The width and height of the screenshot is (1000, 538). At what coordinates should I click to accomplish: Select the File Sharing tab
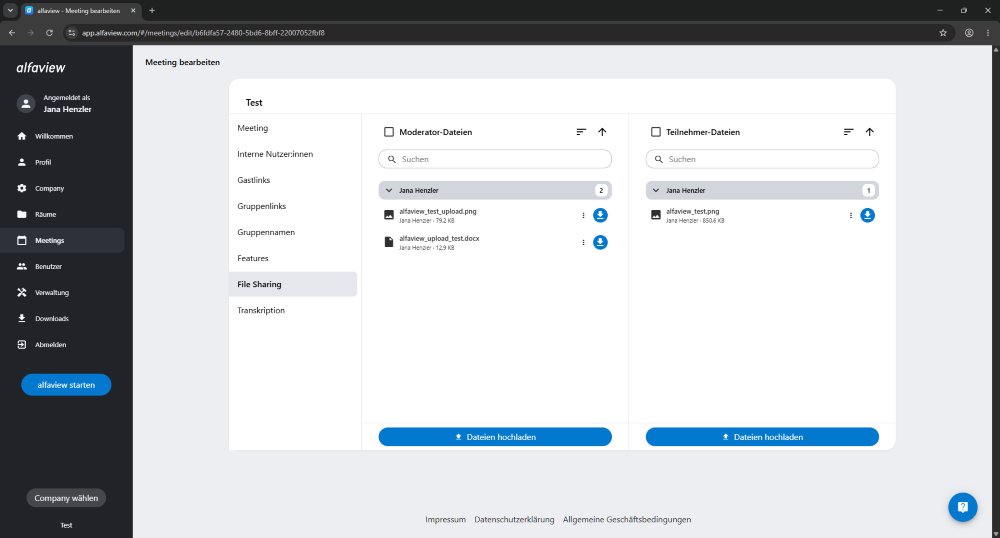coord(293,284)
